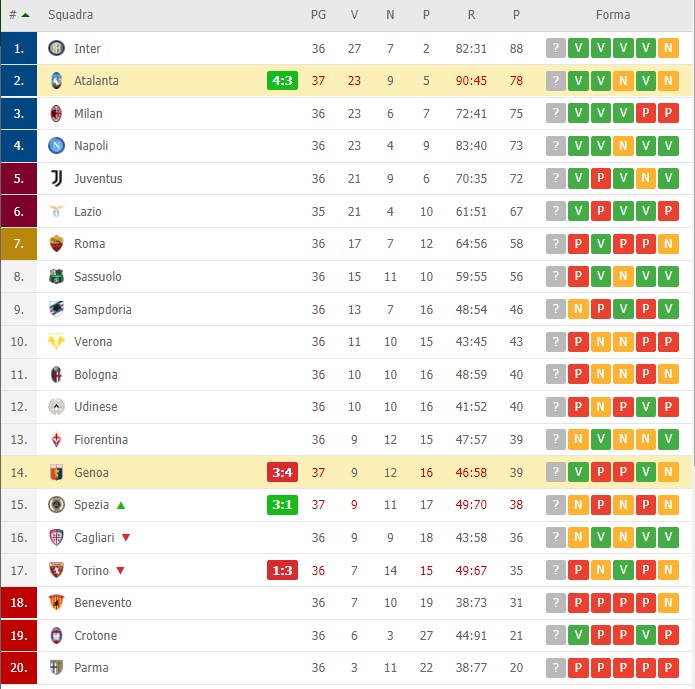Open Torino's live 1:3 score badge

pos(282,570)
